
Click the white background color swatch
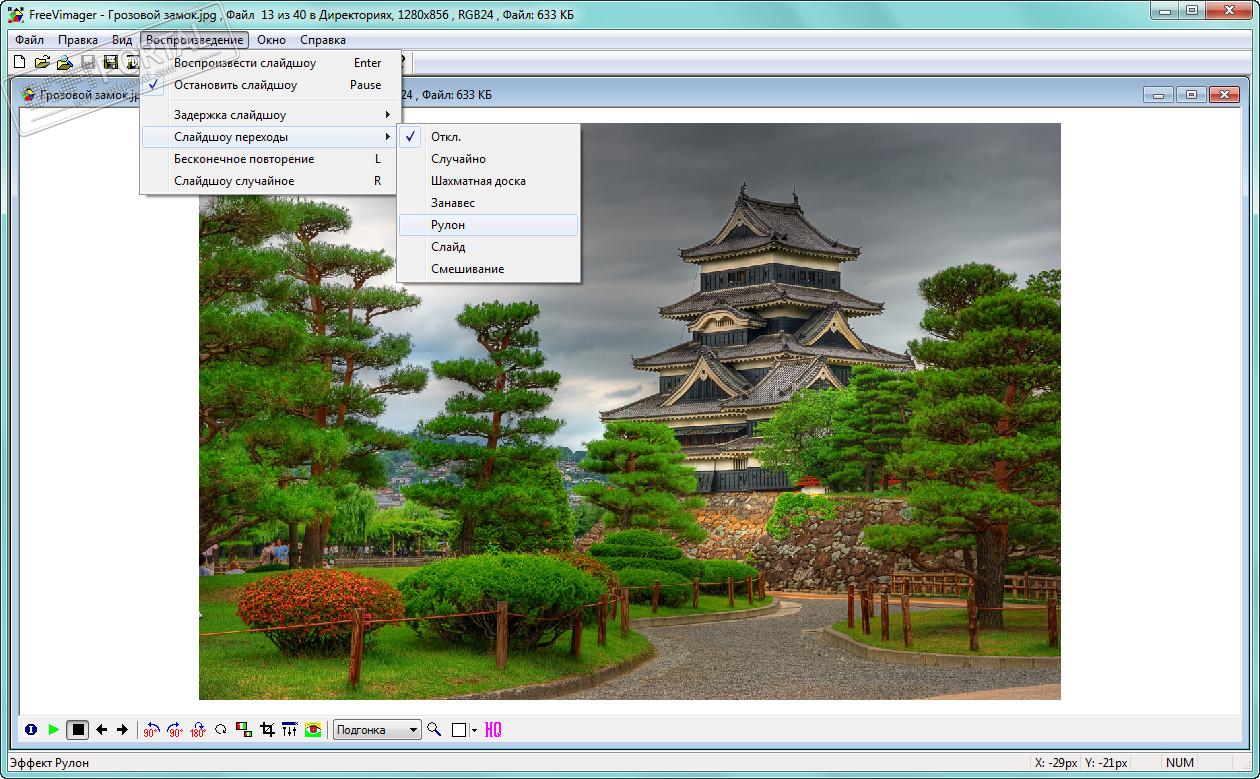point(459,730)
